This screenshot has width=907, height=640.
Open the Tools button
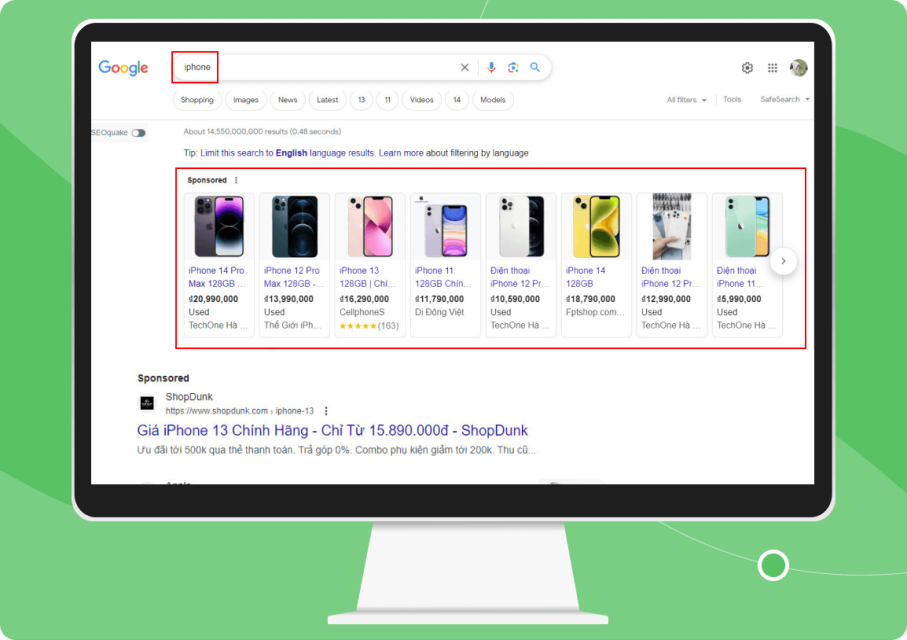[732, 100]
